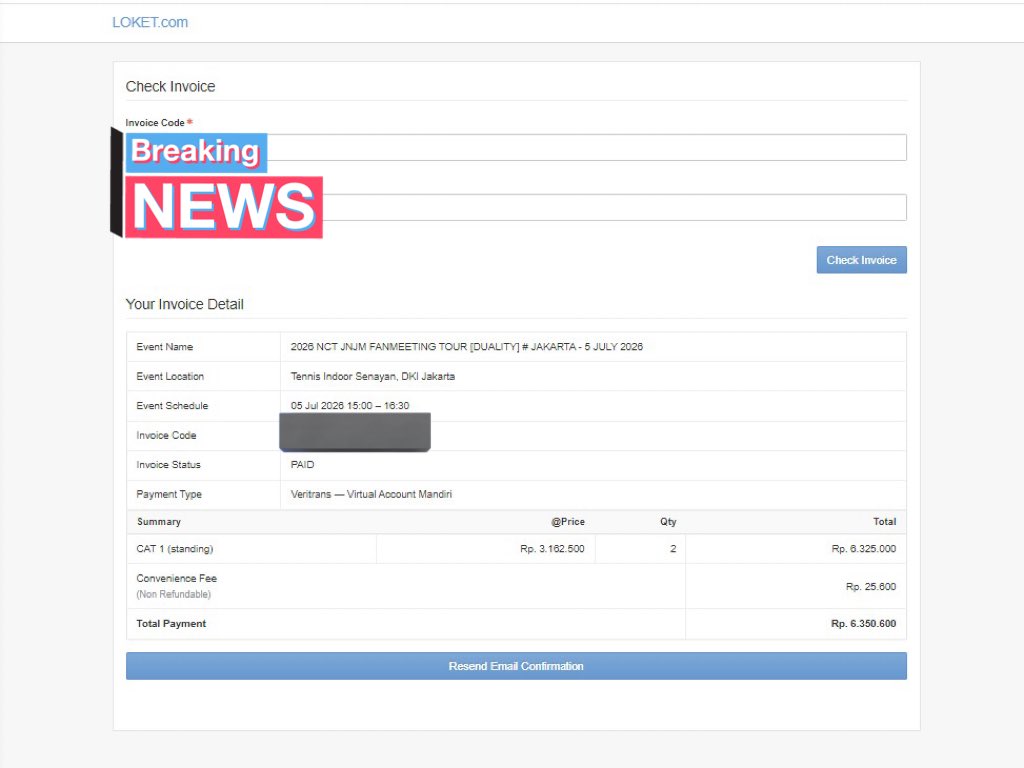Select schedule 05 Jul 2026 15:00 – 16:30

coord(350,406)
